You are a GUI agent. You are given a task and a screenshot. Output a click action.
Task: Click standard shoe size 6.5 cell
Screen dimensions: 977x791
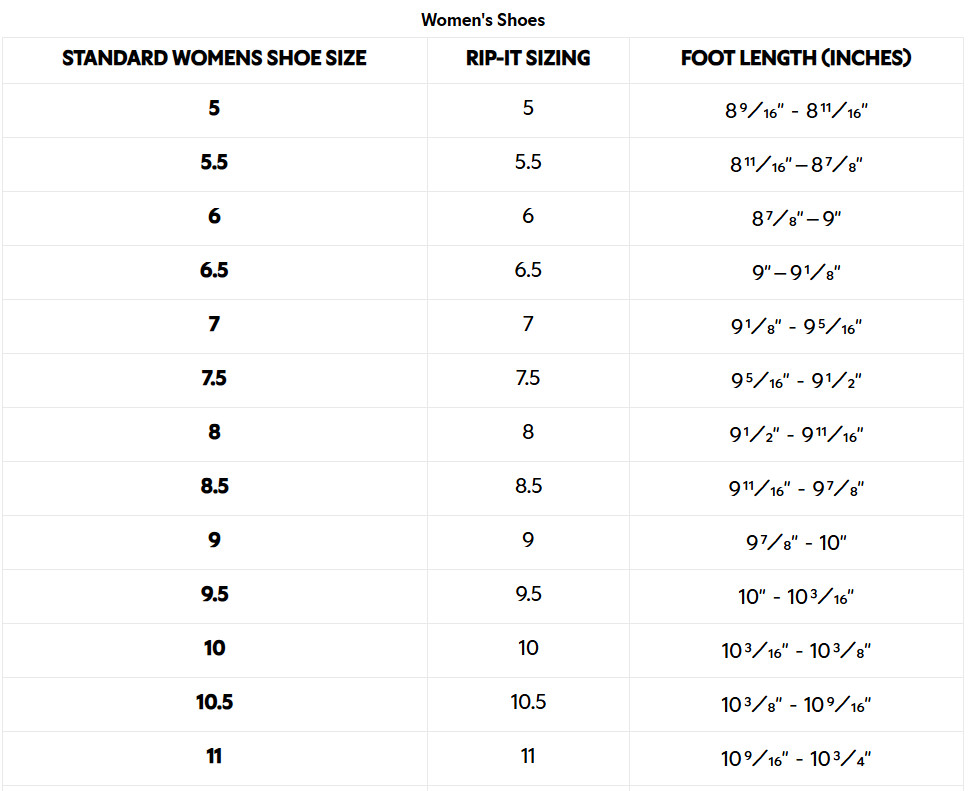pyautogui.click(x=214, y=270)
